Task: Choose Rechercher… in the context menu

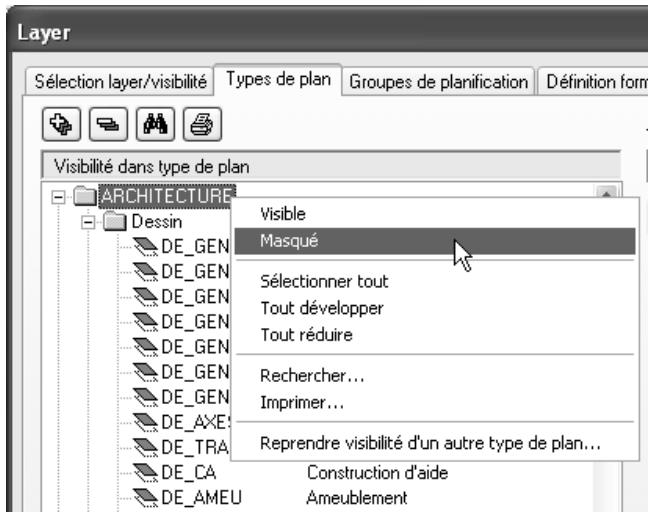Action: [435, 376]
